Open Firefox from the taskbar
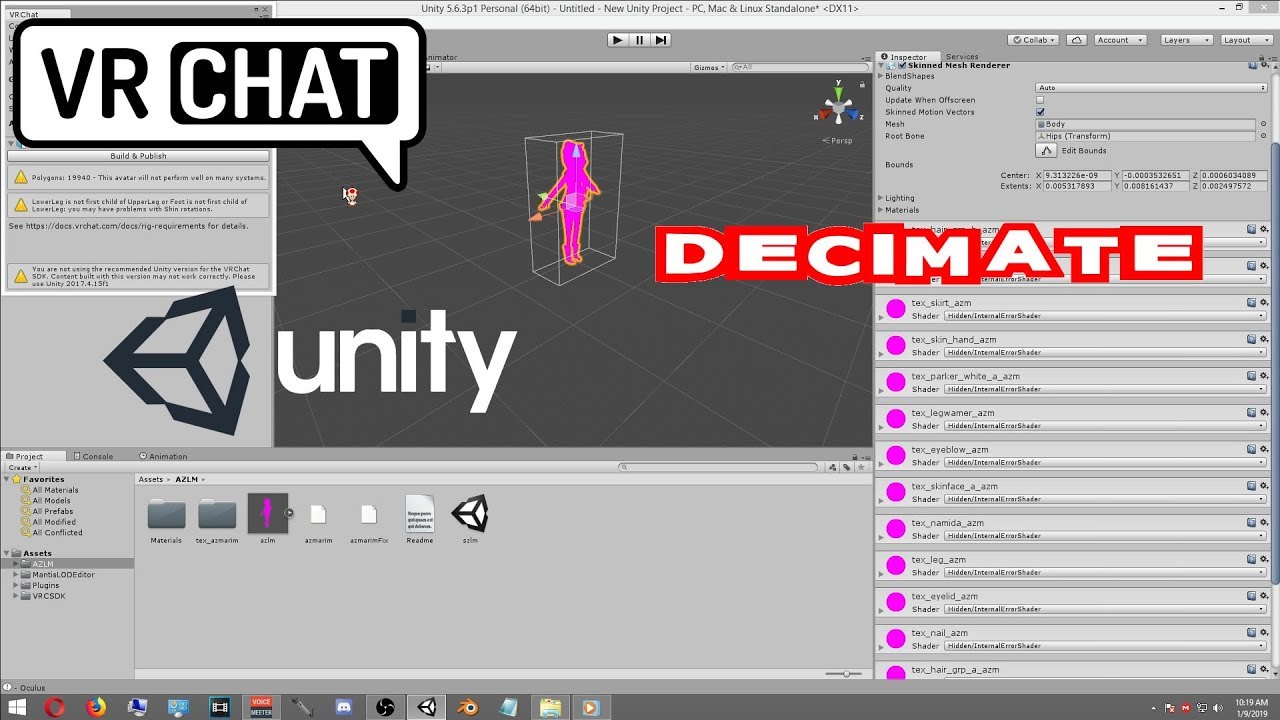Screen dimensions: 1280x720 [x=96, y=707]
